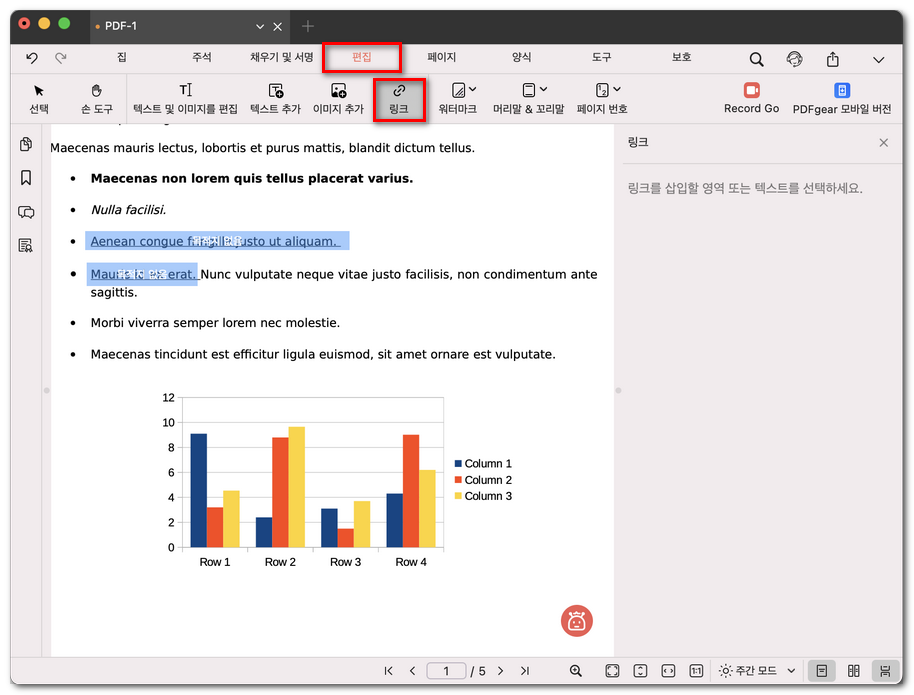Expand the 머리말 & 꼬리말 dropdown
The image size is (914, 695).
coord(543,90)
